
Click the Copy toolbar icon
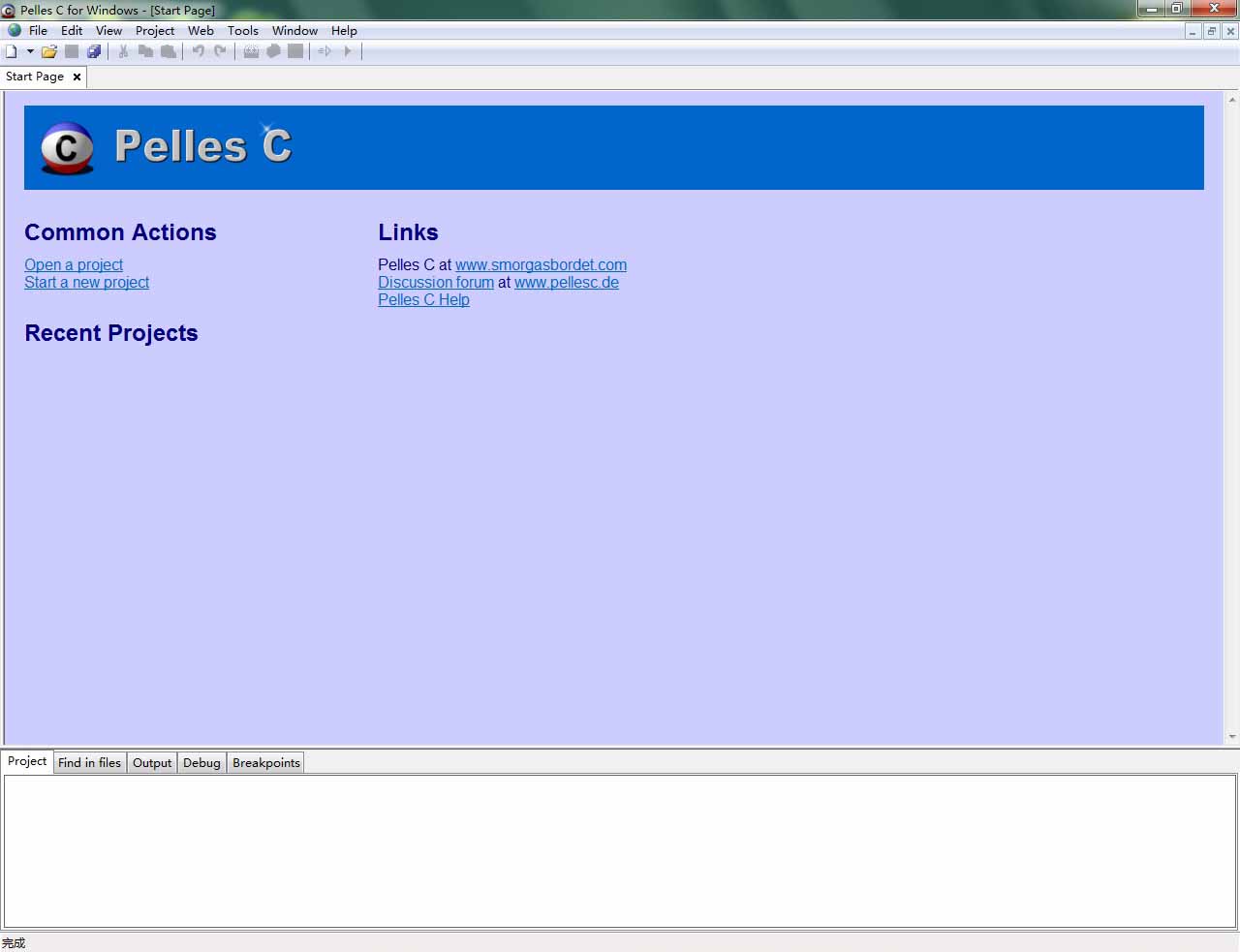pyautogui.click(x=145, y=51)
